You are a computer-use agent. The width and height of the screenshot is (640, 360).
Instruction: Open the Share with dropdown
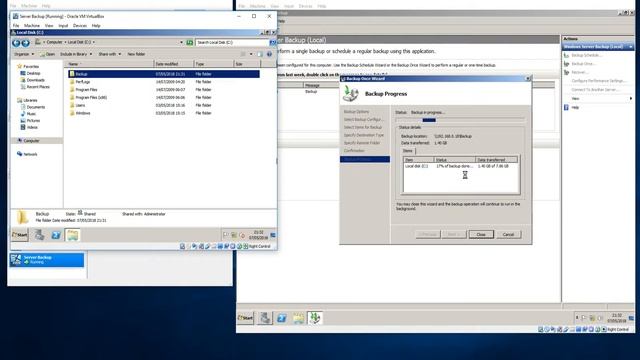click(109, 54)
